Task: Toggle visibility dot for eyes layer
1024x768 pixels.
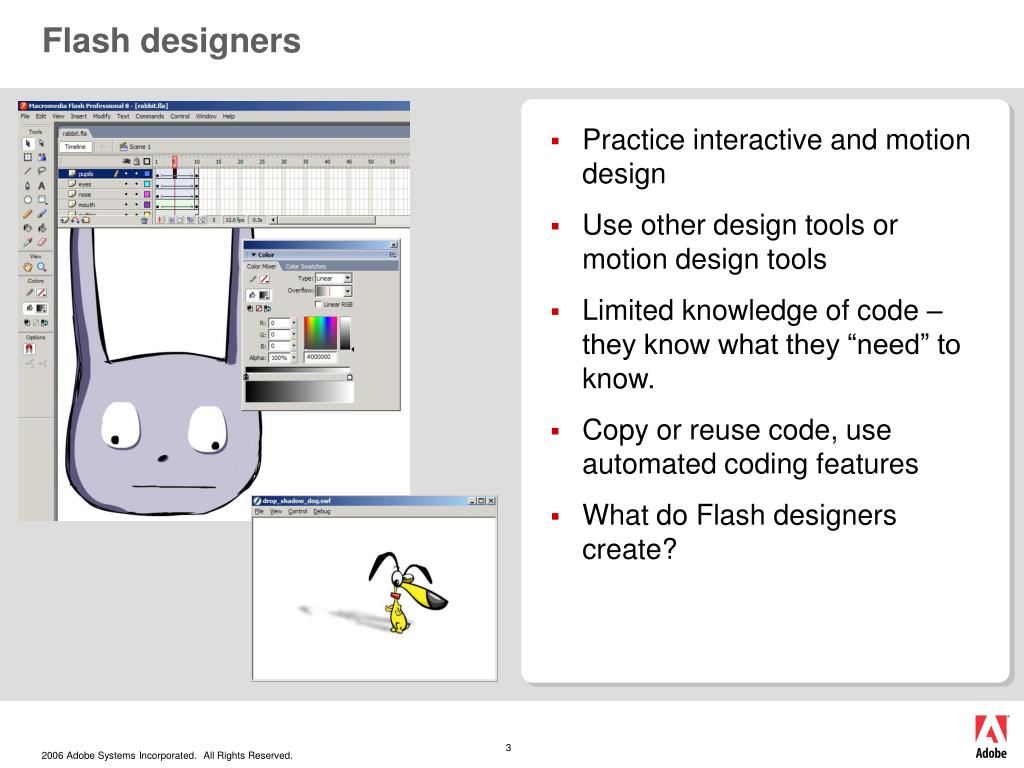Action: pos(126,184)
